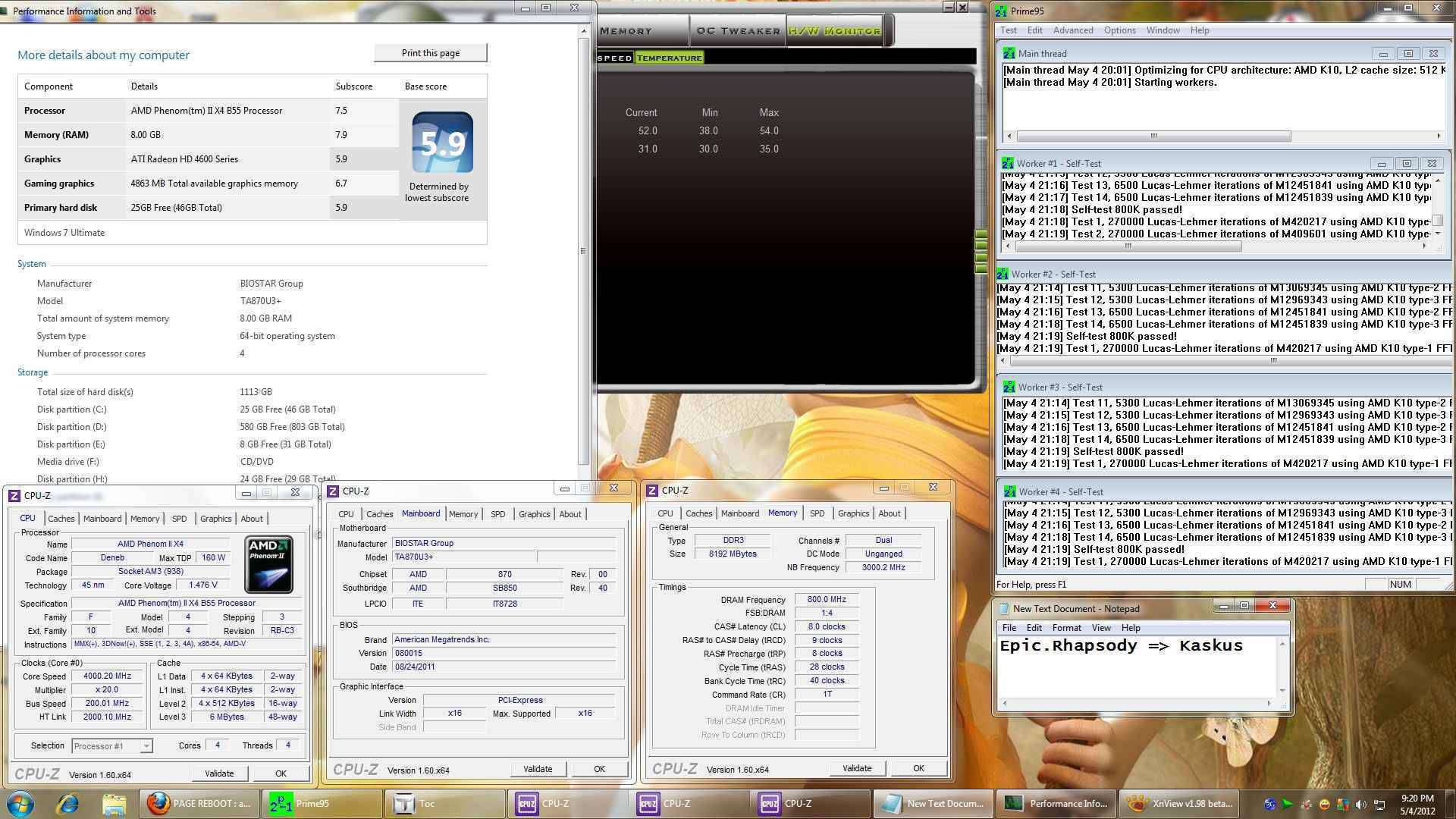The width and height of the screenshot is (1456, 819).
Task: Switch to XnView v1.98 beta taskbar item
Action: click(1178, 804)
